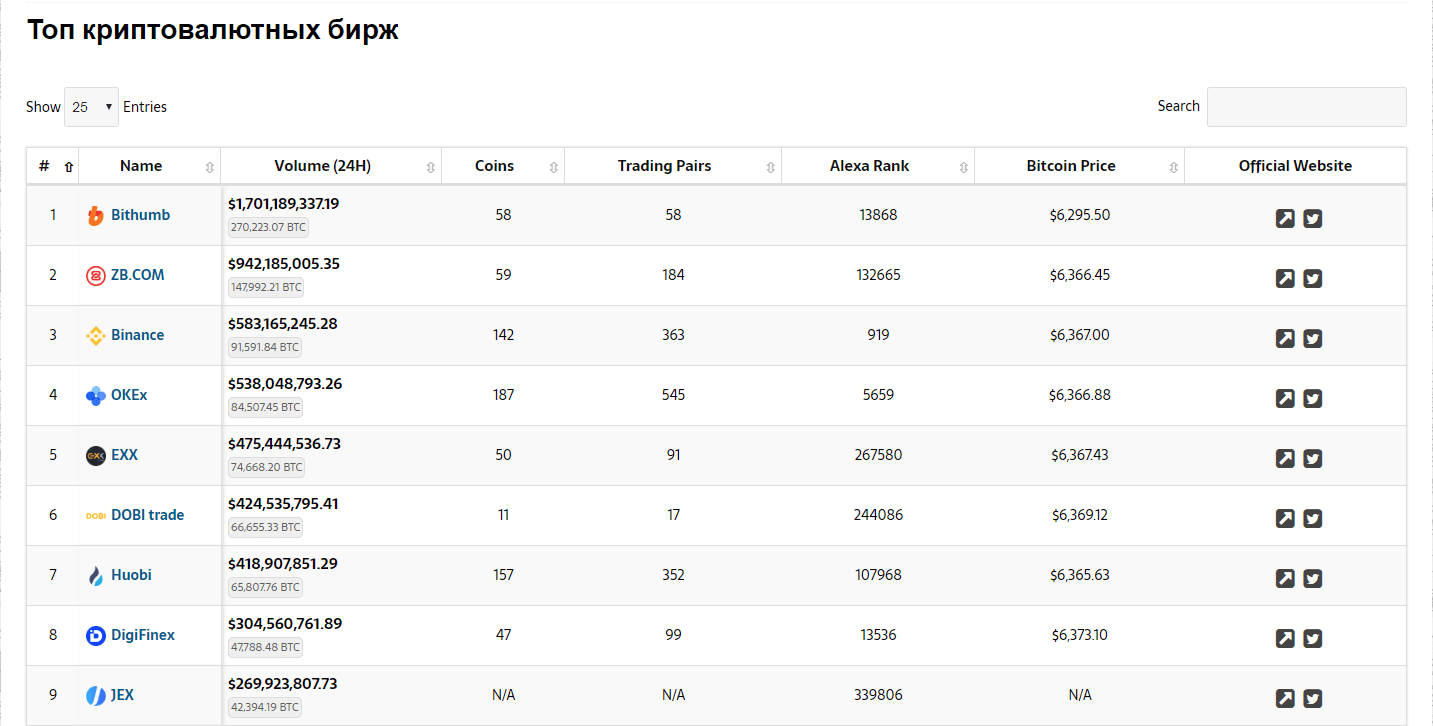
Task: Open ZB.COM's Twitter icon
Action: click(1313, 278)
